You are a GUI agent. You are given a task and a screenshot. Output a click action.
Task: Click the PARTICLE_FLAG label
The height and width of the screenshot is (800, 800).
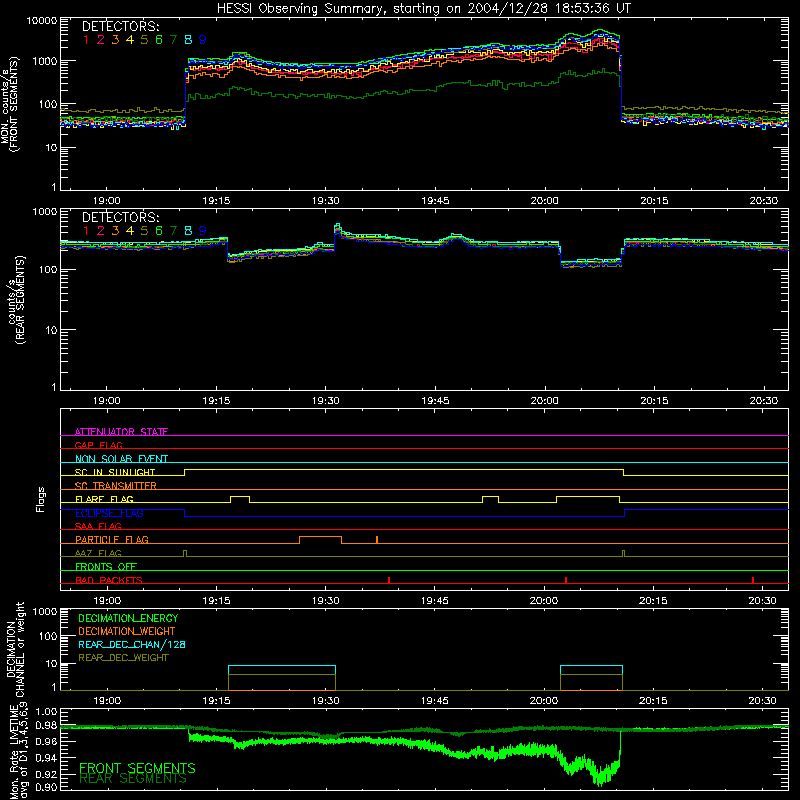tap(112, 539)
